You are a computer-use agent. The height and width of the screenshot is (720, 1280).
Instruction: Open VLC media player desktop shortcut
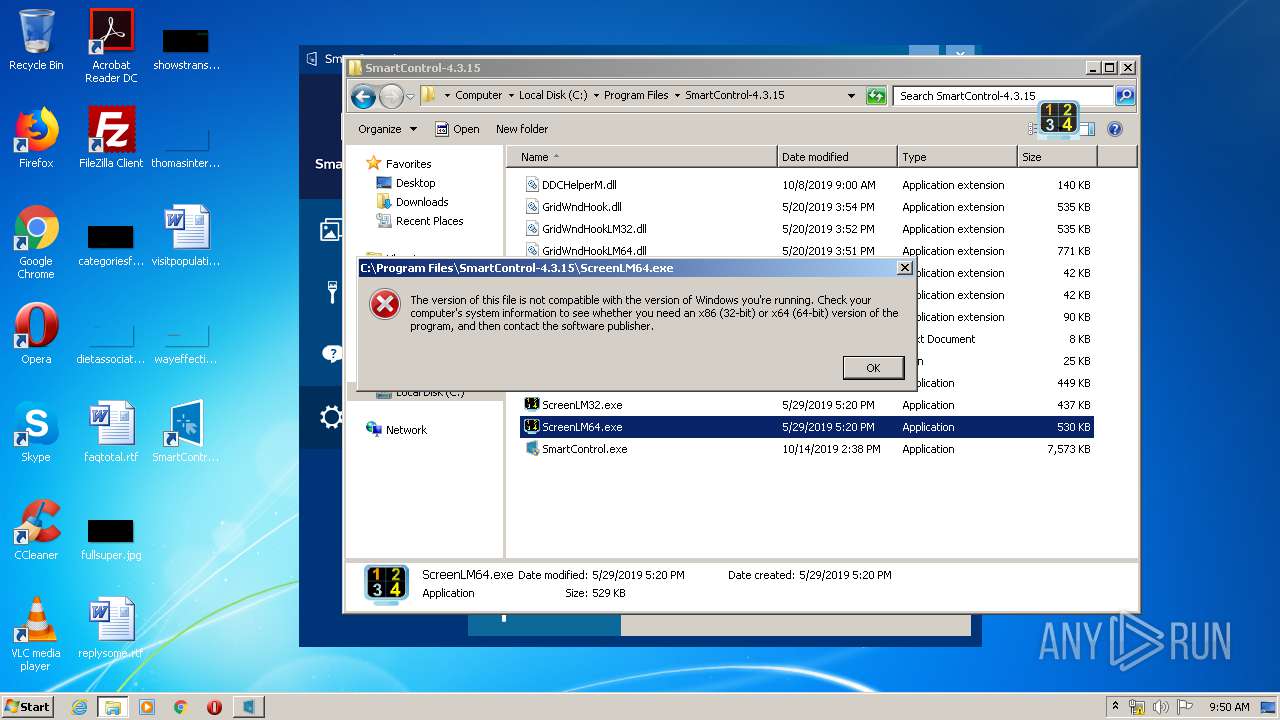(36, 634)
